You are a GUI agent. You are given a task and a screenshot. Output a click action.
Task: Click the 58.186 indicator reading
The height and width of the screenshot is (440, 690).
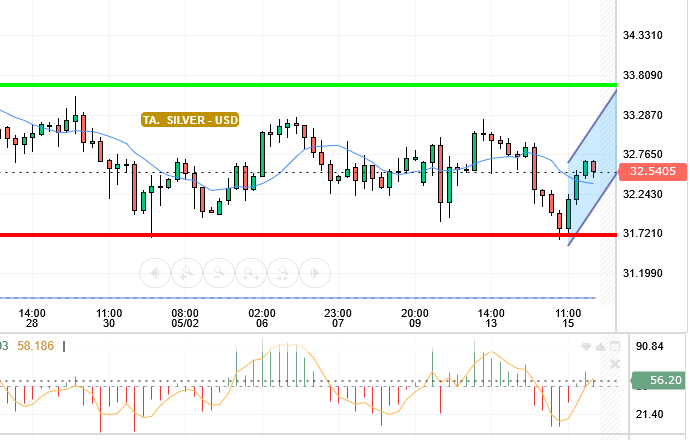pyautogui.click(x=35, y=346)
